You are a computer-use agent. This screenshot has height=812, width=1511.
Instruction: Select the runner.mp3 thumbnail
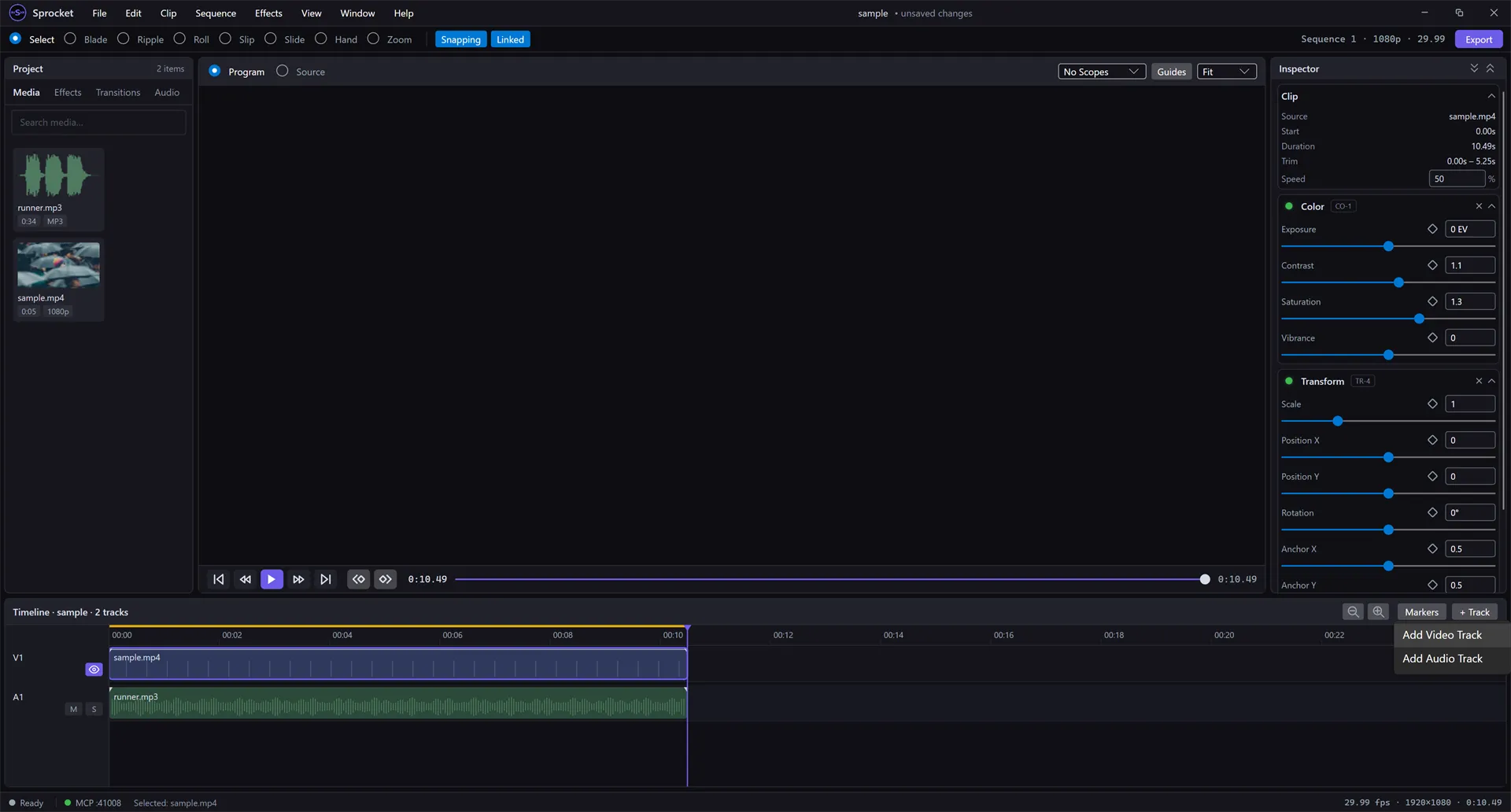58,175
